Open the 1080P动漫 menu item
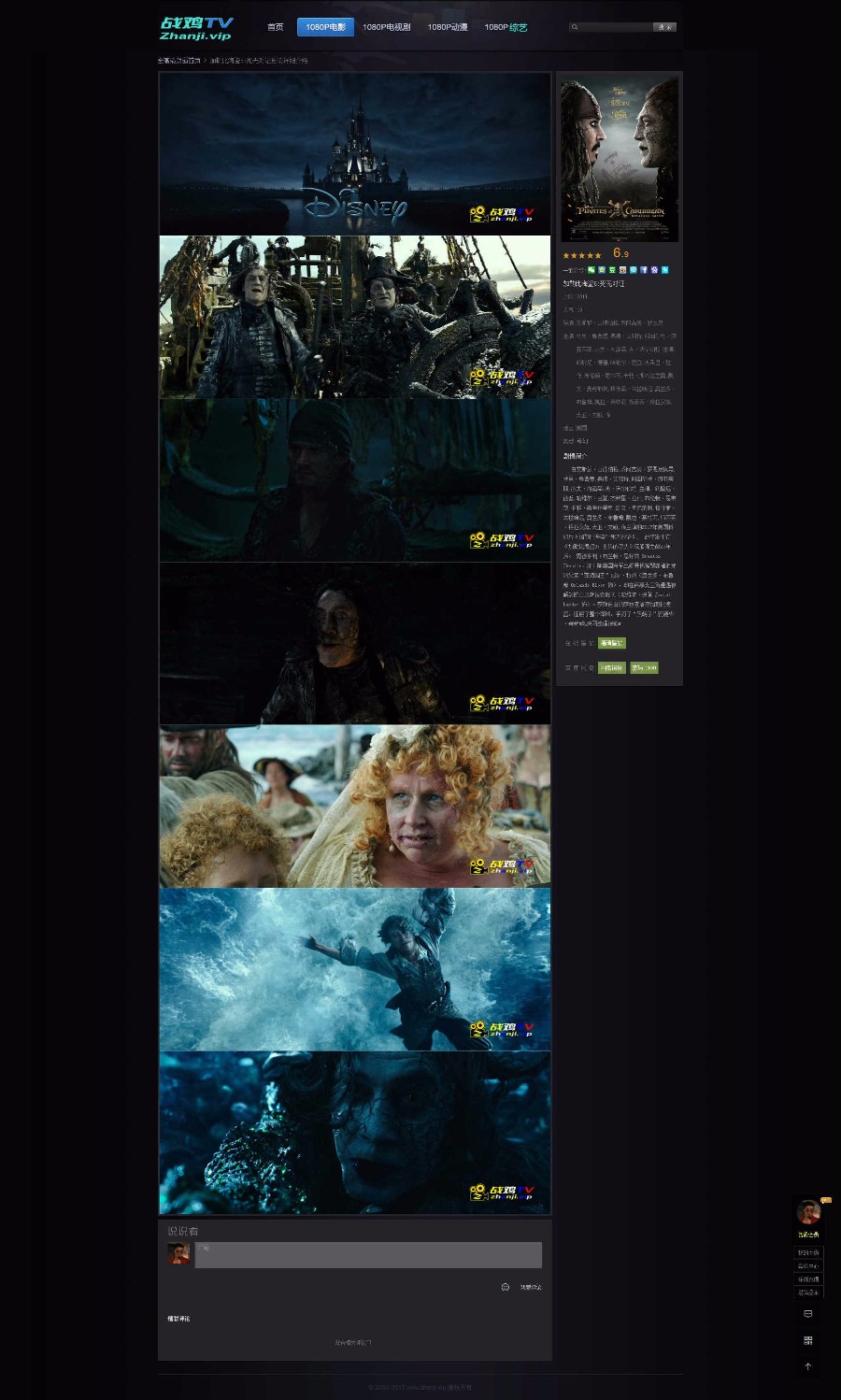The height and width of the screenshot is (1400, 841). [x=448, y=27]
